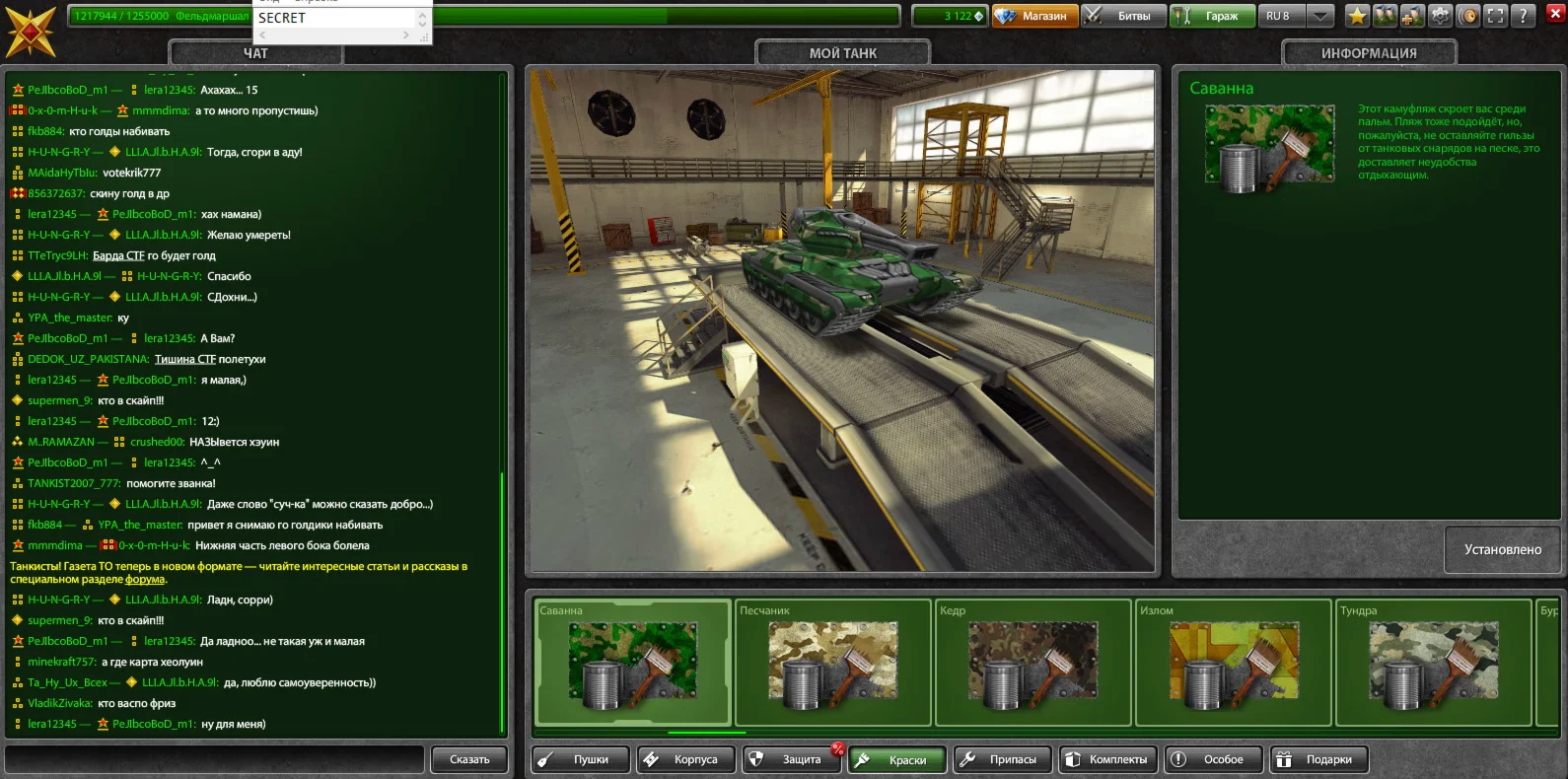
Task: Click username mmmdima in chat
Action: (160, 110)
